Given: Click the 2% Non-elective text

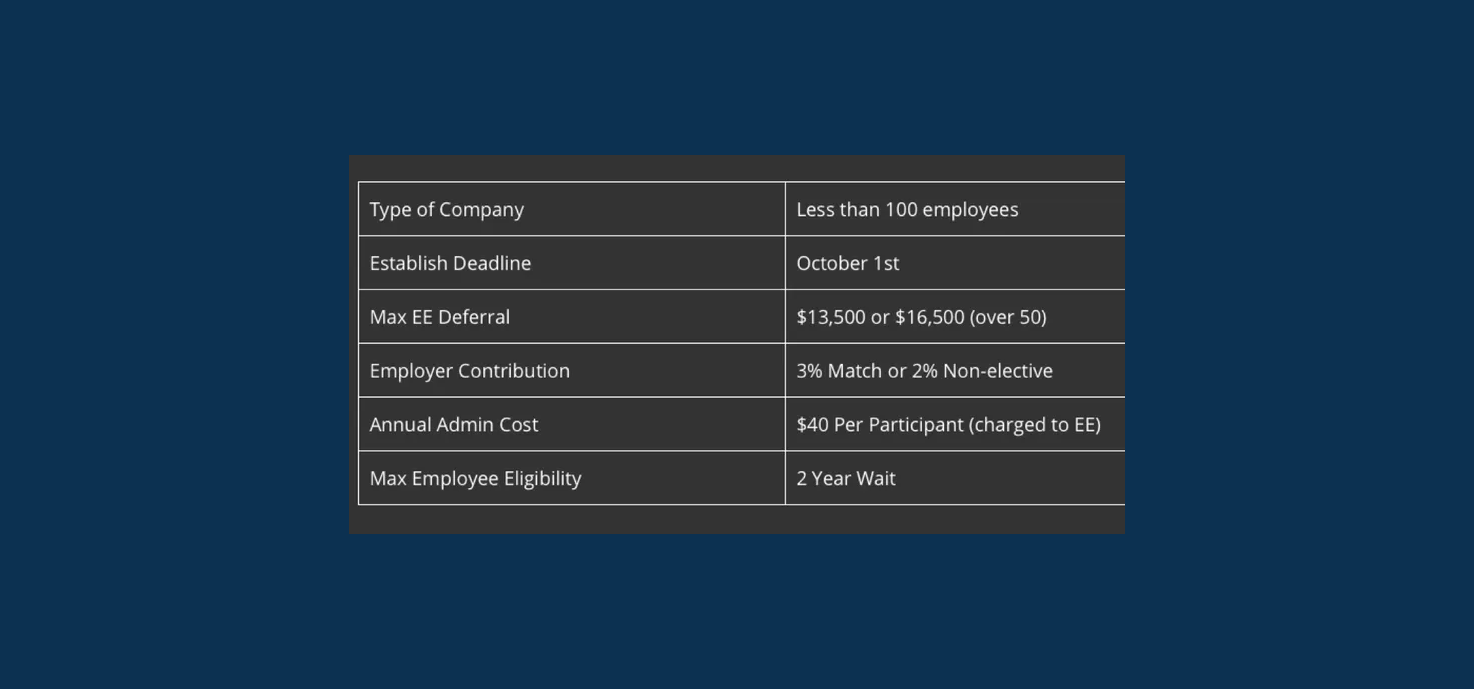Looking at the screenshot, I should click(x=982, y=371).
